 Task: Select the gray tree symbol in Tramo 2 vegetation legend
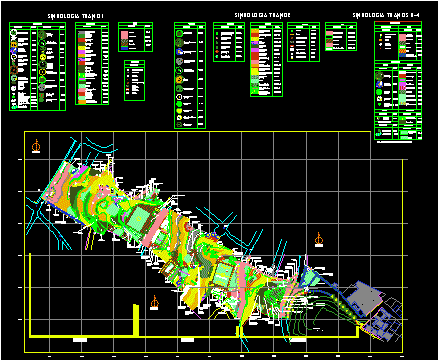coord(179,61)
